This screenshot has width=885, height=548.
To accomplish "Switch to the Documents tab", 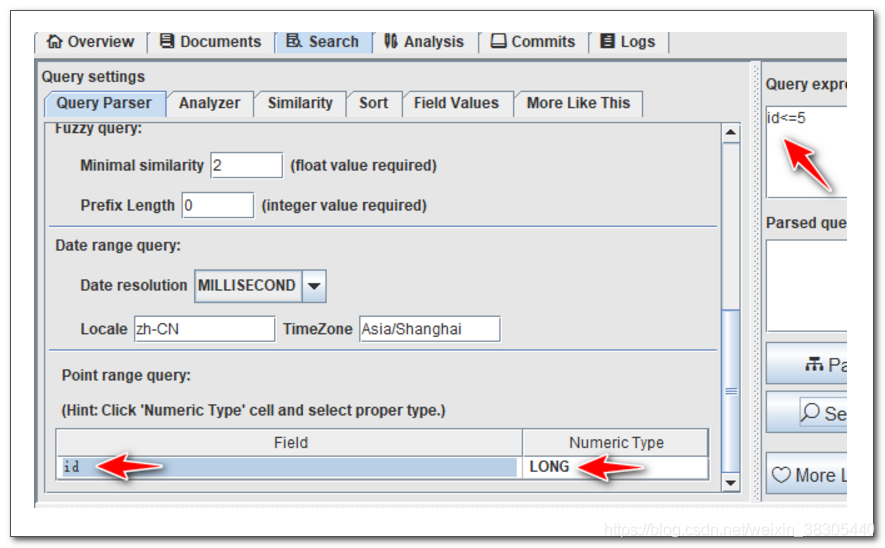I will point(211,42).
